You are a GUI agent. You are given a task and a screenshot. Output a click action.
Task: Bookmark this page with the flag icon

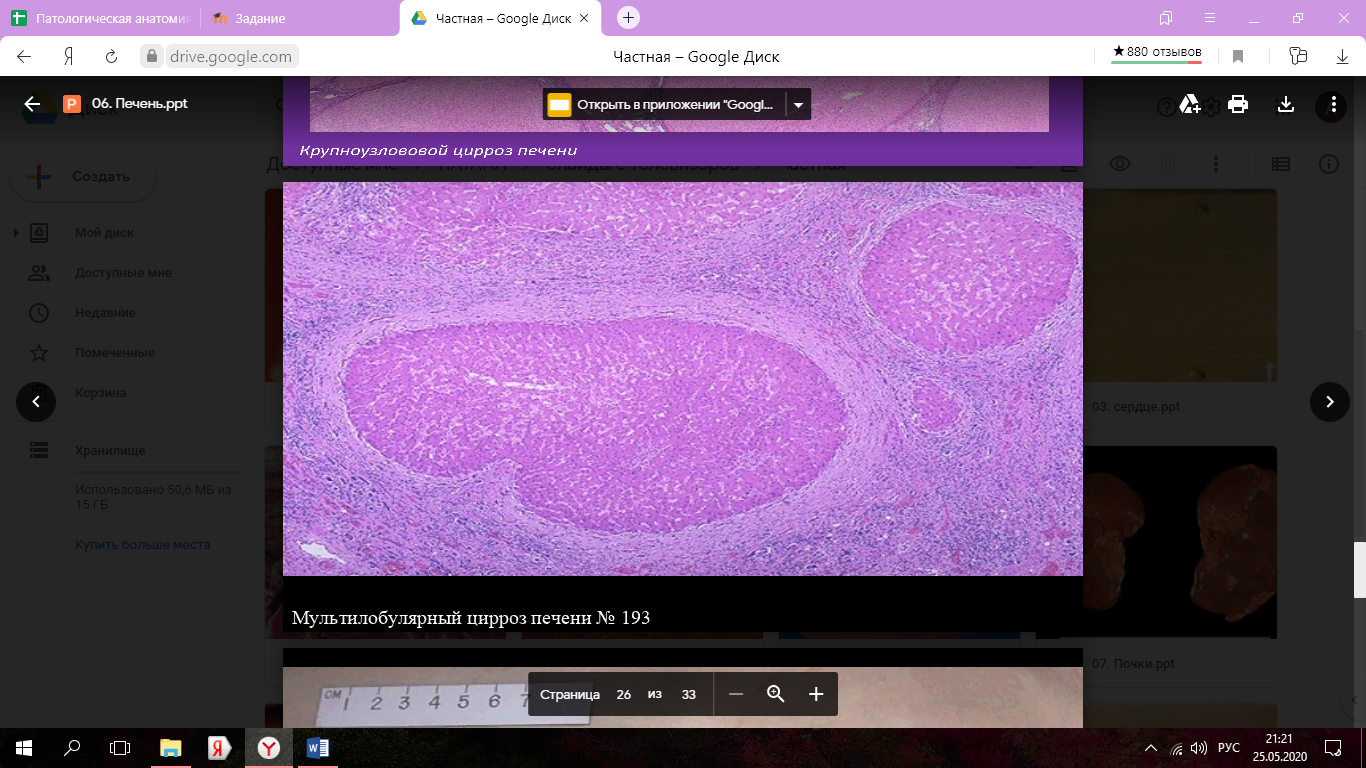pos(1238,56)
